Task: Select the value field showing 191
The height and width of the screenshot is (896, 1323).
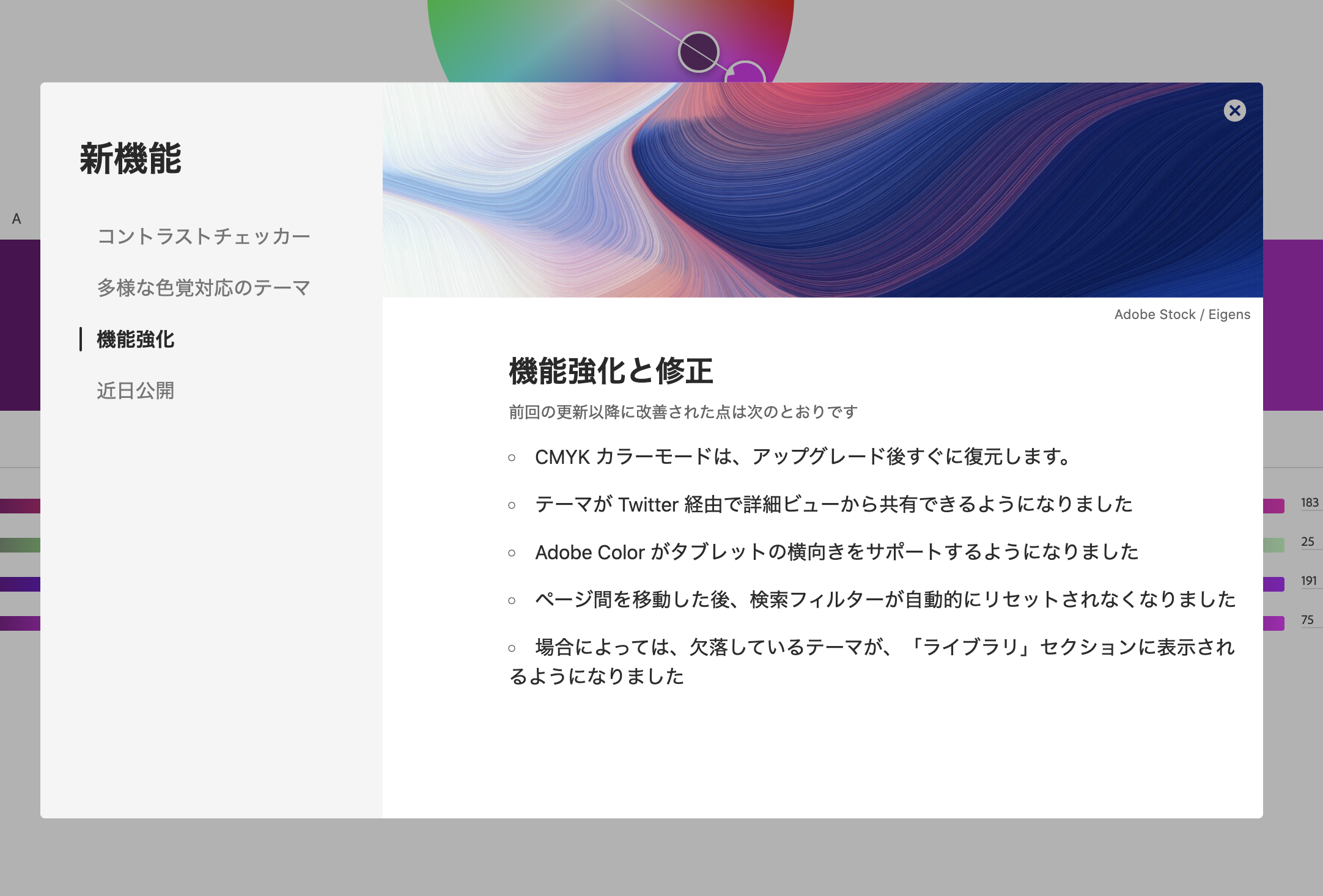Action: pyautogui.click(x=1308, y=581)
